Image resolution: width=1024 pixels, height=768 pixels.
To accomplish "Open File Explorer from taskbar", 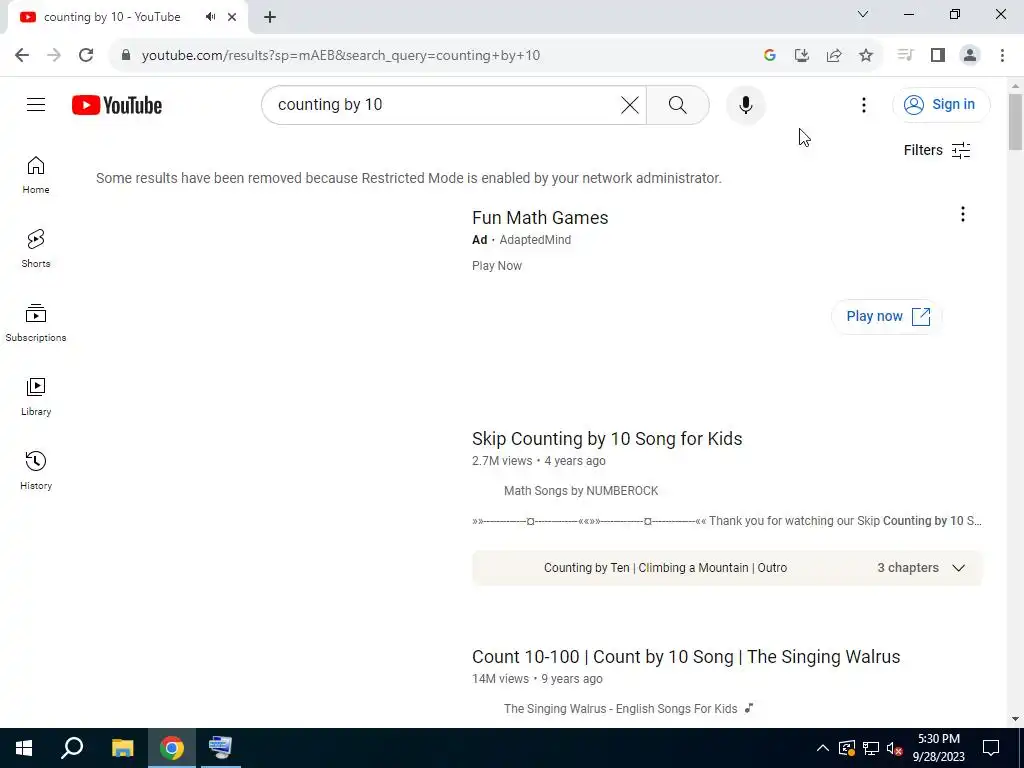I will 122,748.
